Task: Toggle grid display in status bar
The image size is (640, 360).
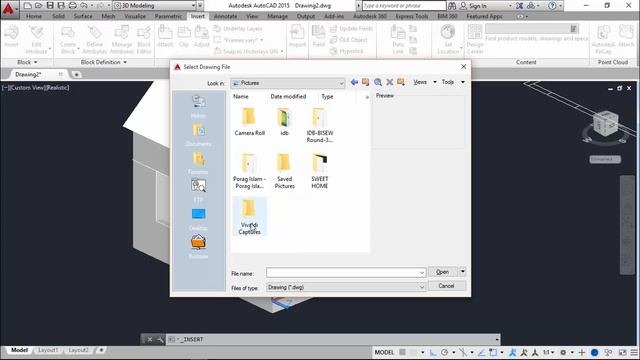Action: coord(402,352)
